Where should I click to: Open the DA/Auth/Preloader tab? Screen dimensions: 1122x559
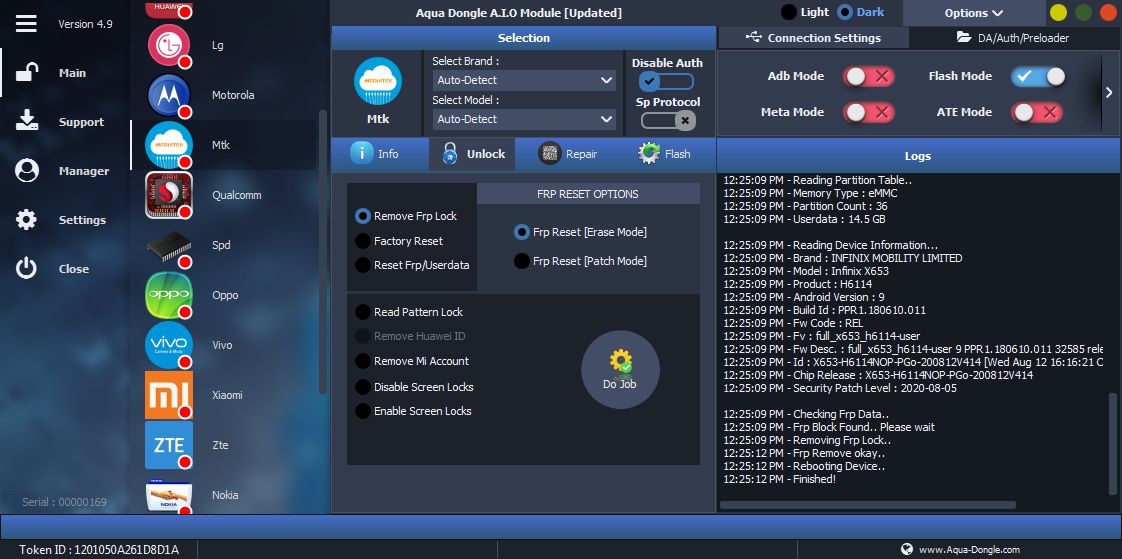pyautogui.click(x=1013, y=38)
